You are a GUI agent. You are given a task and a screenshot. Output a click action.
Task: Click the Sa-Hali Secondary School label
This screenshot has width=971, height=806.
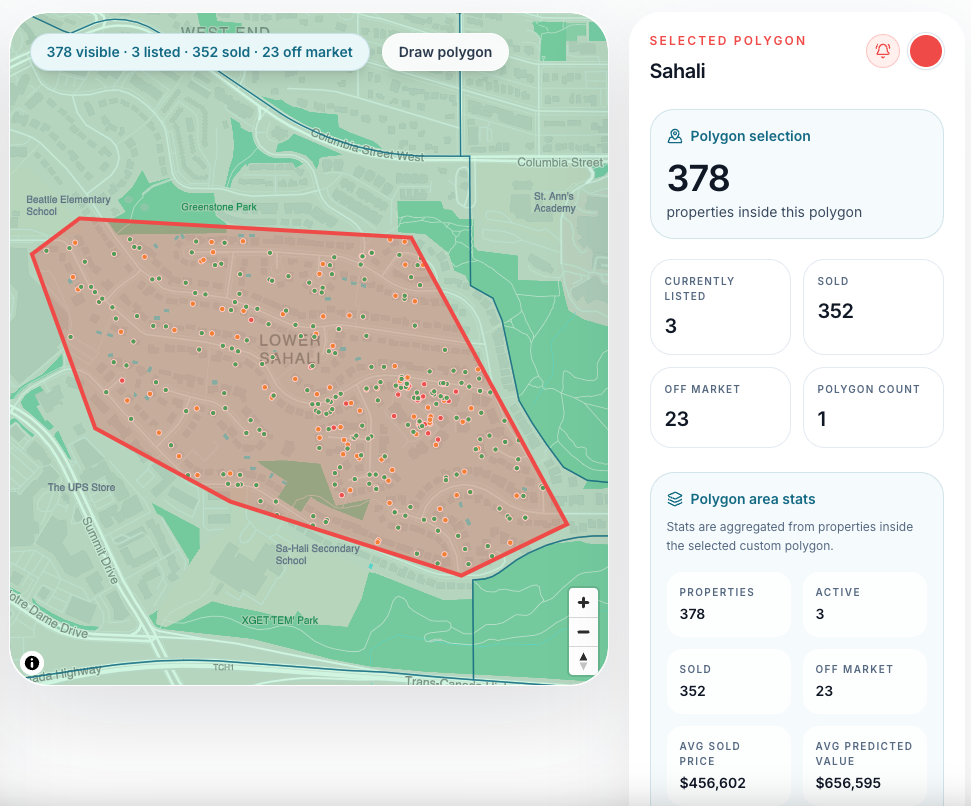(x=317, y=554)
